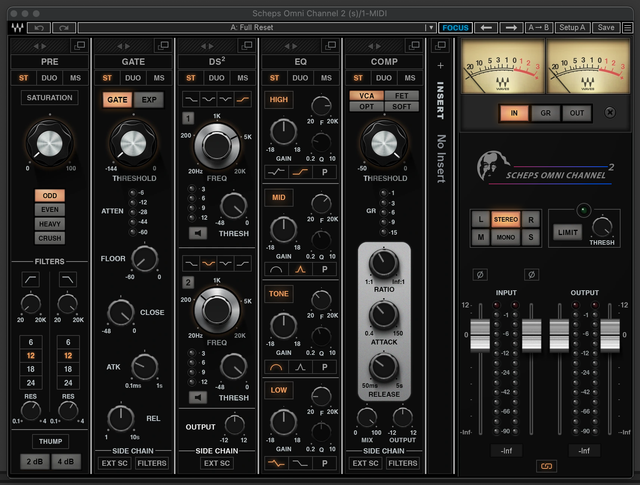Audition DS2 band 2 speaker icon
Screen dimensions: 640x485
198,397
